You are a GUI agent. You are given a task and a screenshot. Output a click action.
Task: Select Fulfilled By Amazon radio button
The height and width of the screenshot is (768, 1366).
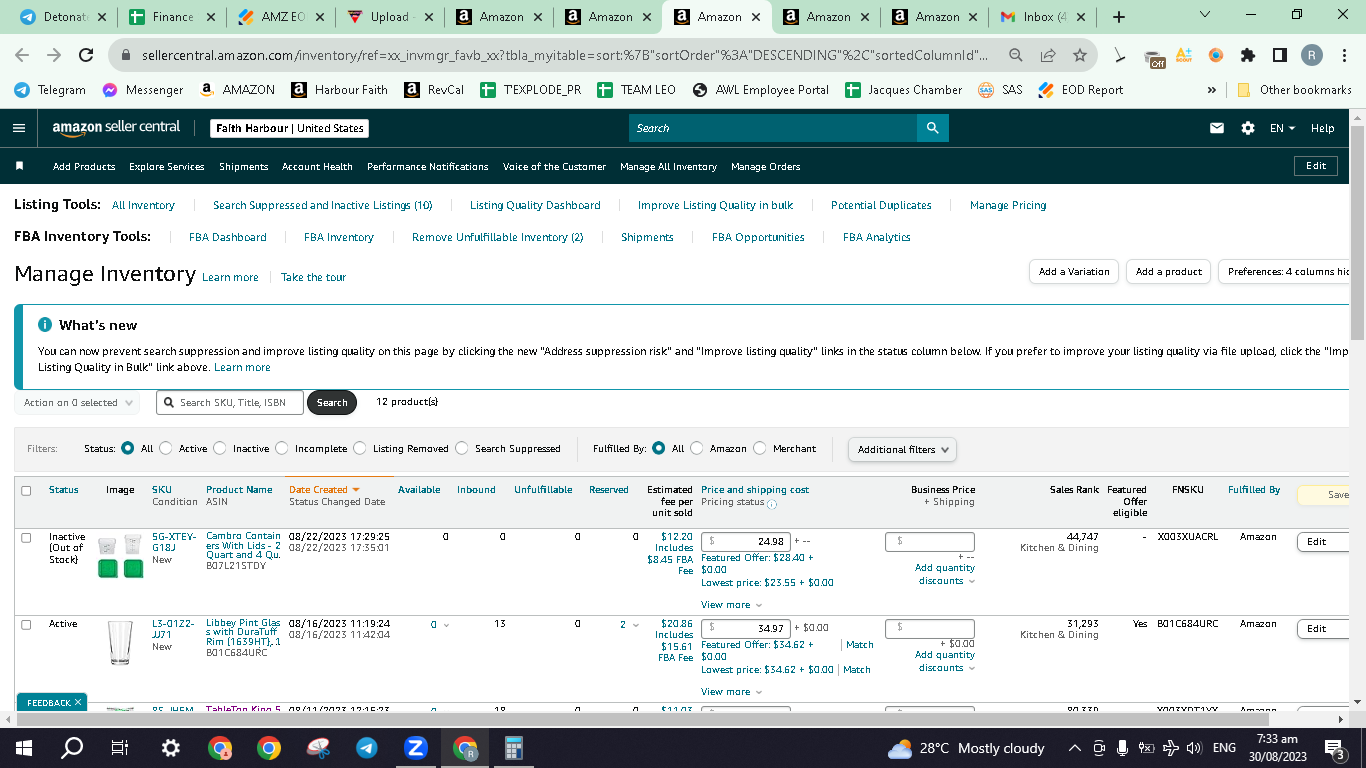(x=697, y=448)
